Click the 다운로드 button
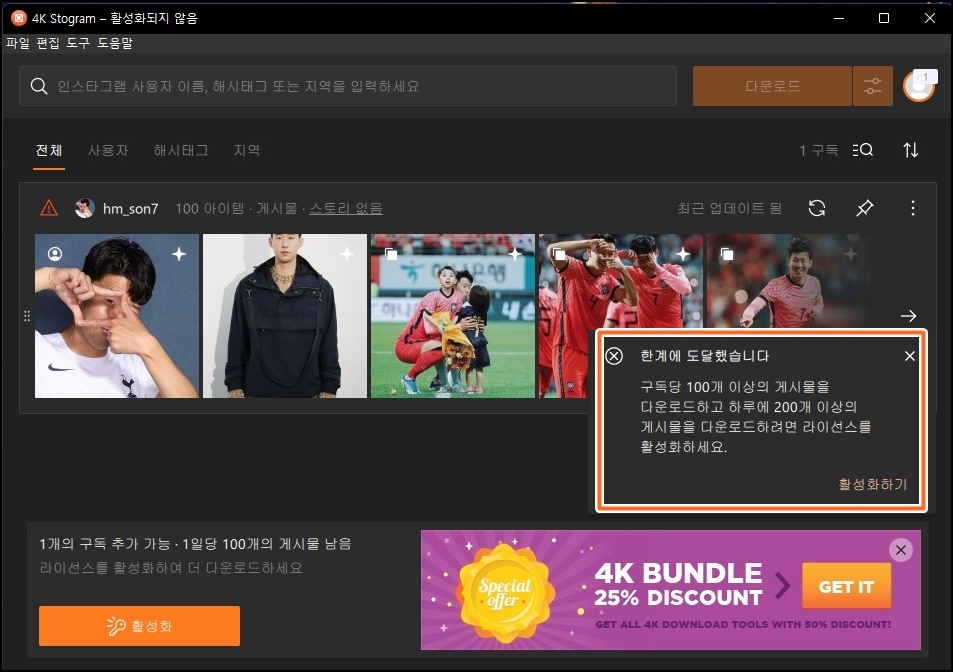The width and height of the screenshot is (953, 672). click(x=772, y=86)
